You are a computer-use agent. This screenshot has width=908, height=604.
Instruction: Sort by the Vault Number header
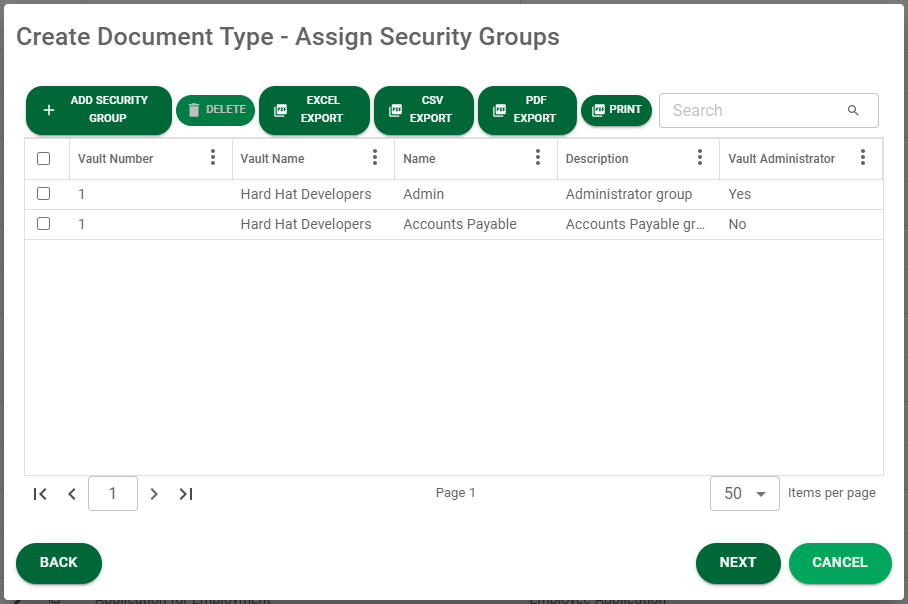pyautogui.click(x=115, y=159)
